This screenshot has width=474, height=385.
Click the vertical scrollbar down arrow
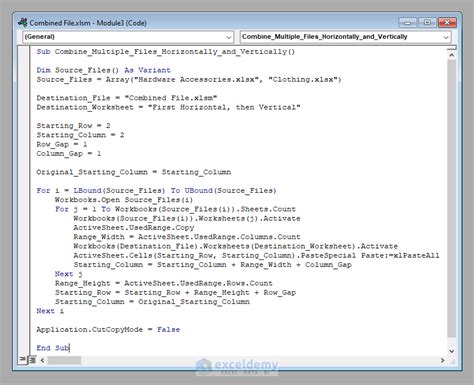tap(452, 351)
